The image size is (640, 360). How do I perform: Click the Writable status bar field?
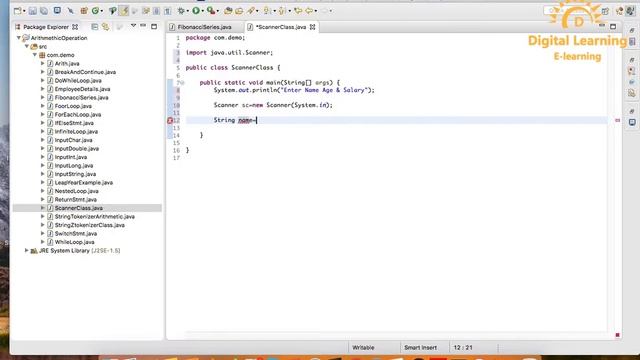coord(363,348)
